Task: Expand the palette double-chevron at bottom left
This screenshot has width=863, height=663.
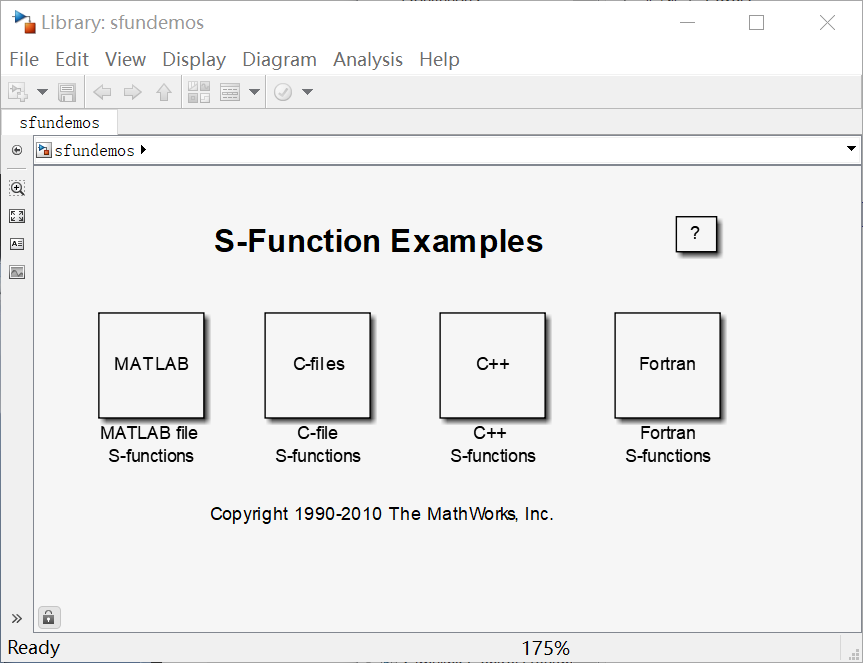Action: coord(17,618)
